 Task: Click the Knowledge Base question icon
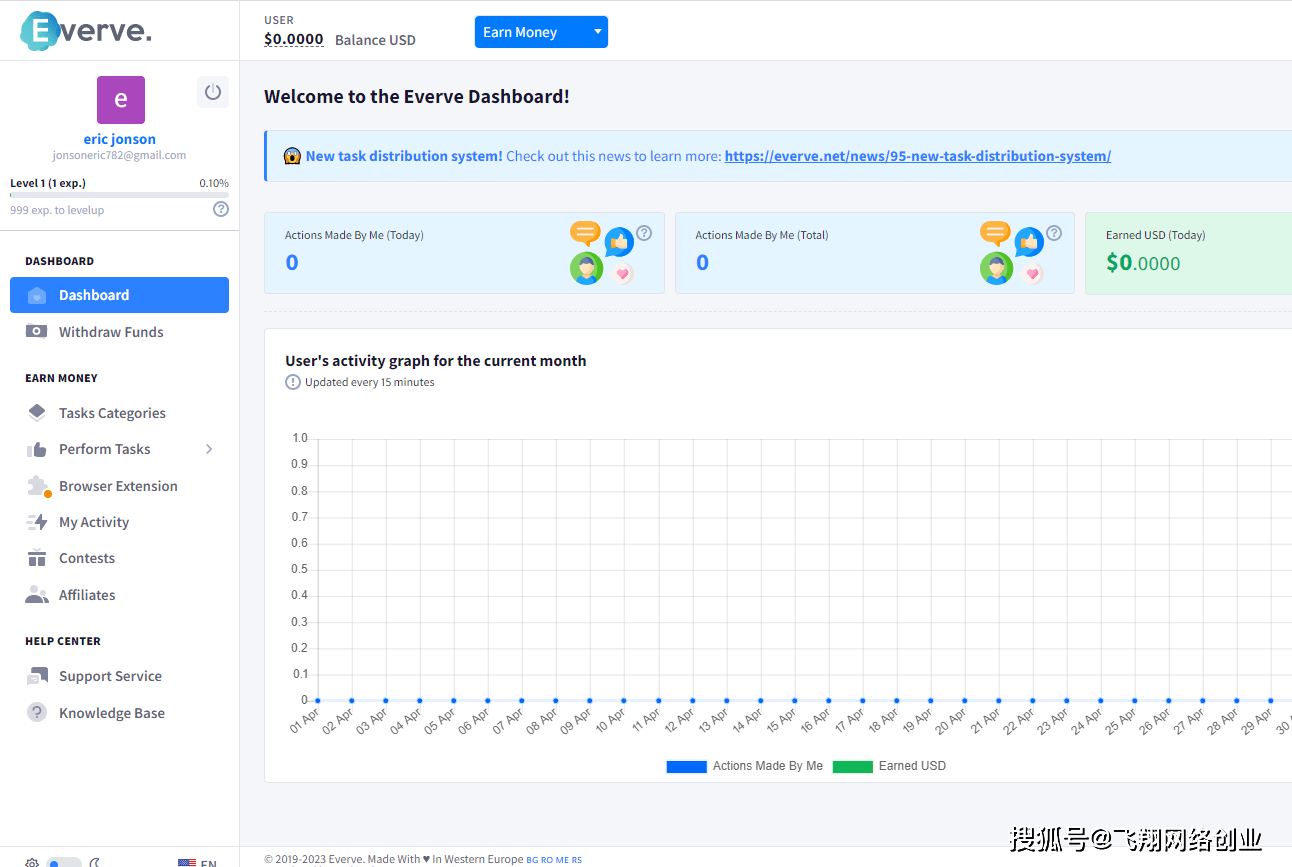pyautogui.click(x=37, y=713)
